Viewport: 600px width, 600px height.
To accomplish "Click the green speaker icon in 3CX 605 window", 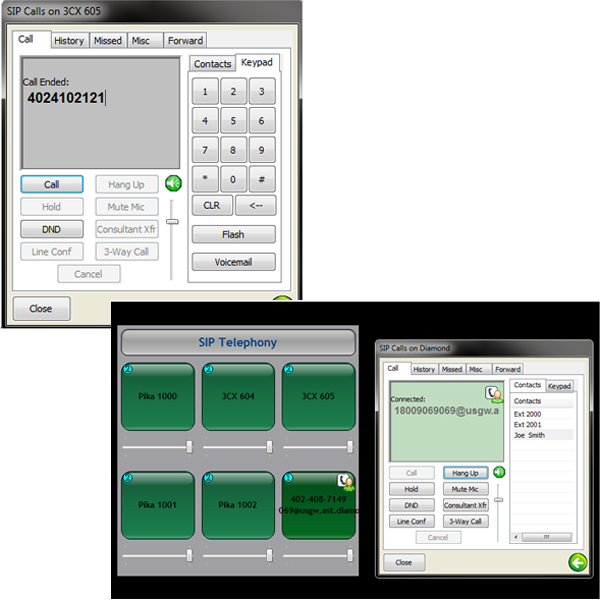I will tap(173, 183).
